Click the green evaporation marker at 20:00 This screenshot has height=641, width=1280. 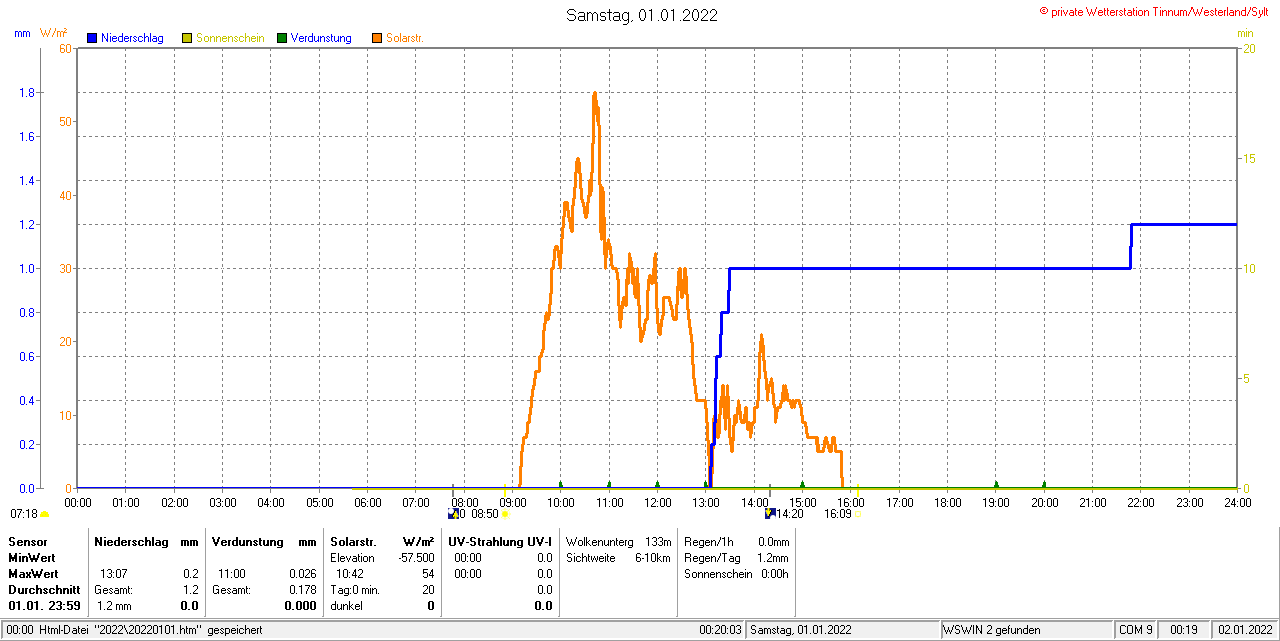pos(1044,484)
